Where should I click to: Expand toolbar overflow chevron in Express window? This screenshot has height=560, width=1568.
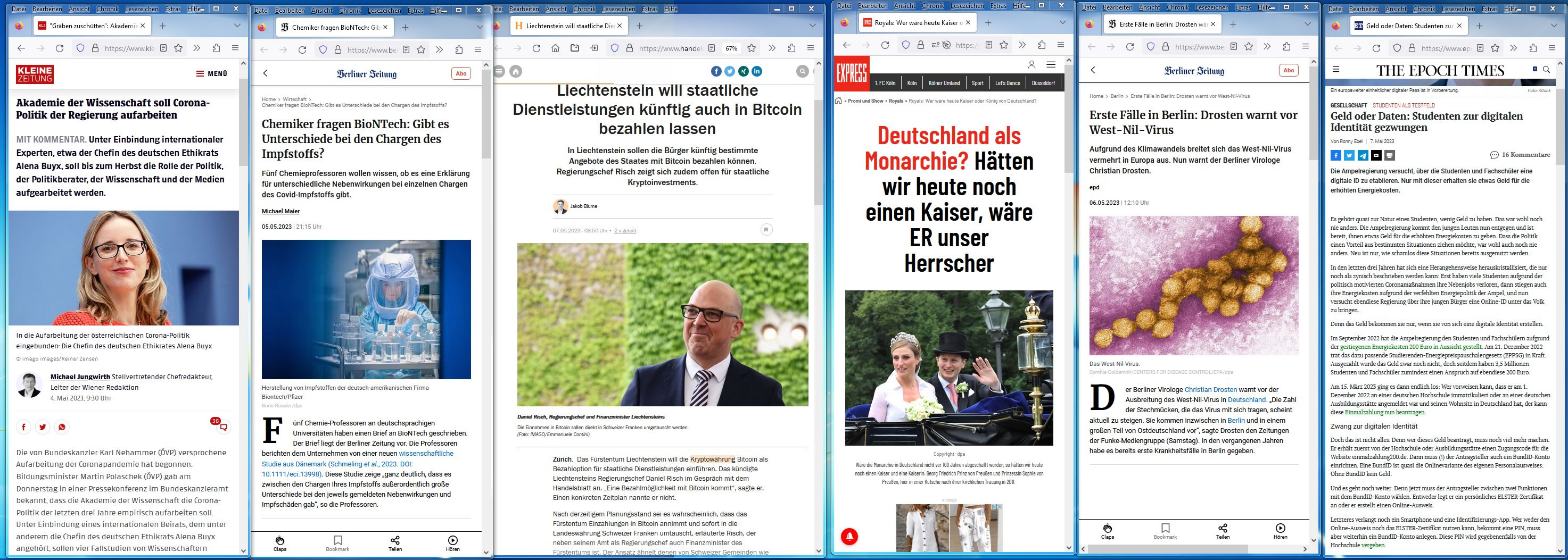(1022, 45)
